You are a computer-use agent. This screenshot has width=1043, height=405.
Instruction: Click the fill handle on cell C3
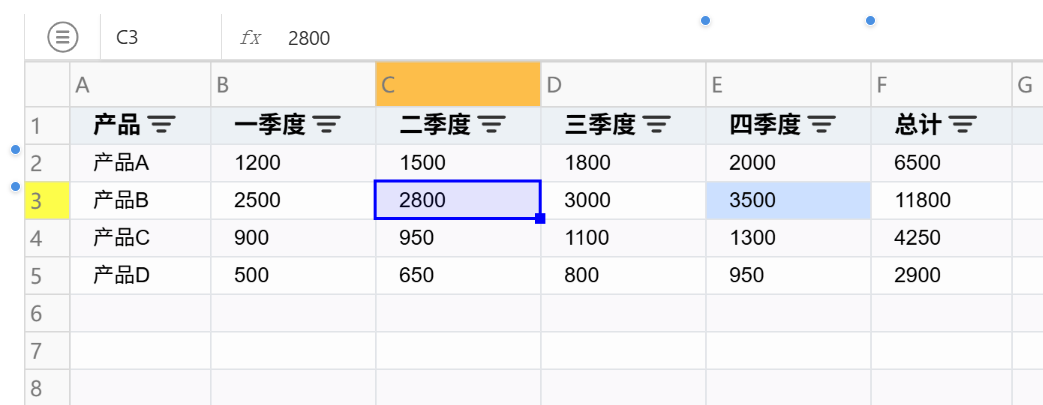coord(540,218)
